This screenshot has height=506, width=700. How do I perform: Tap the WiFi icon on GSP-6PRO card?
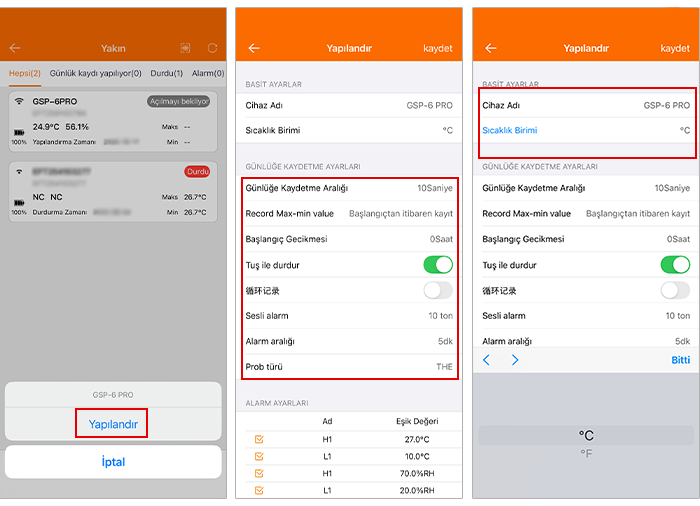click(19, 102)
